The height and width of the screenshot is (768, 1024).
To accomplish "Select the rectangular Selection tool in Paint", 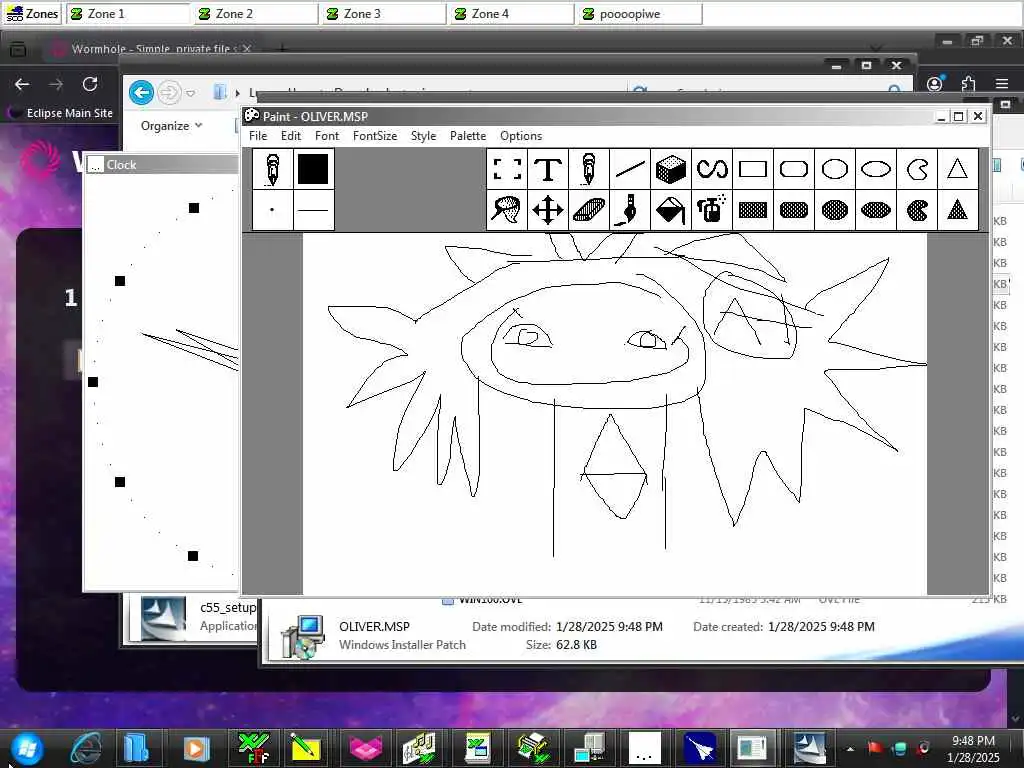I will [x=507, y=169].
